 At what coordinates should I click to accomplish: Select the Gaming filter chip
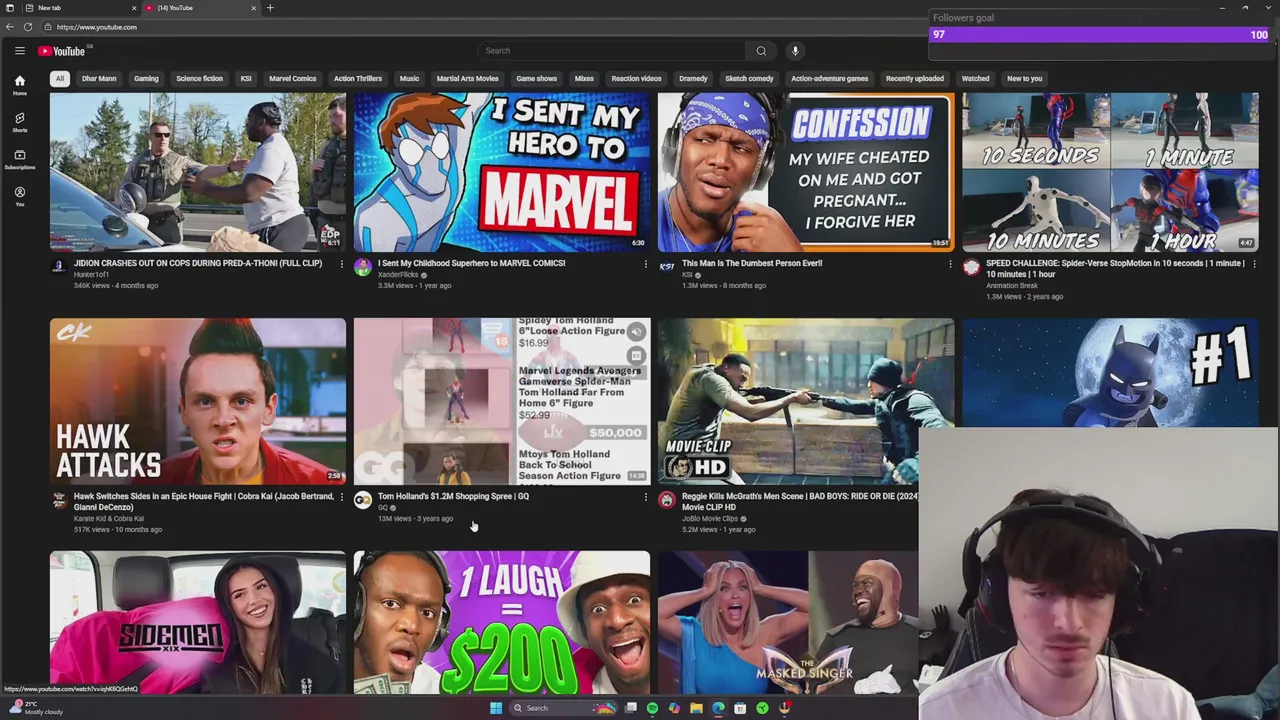click(x=146, y=79)
